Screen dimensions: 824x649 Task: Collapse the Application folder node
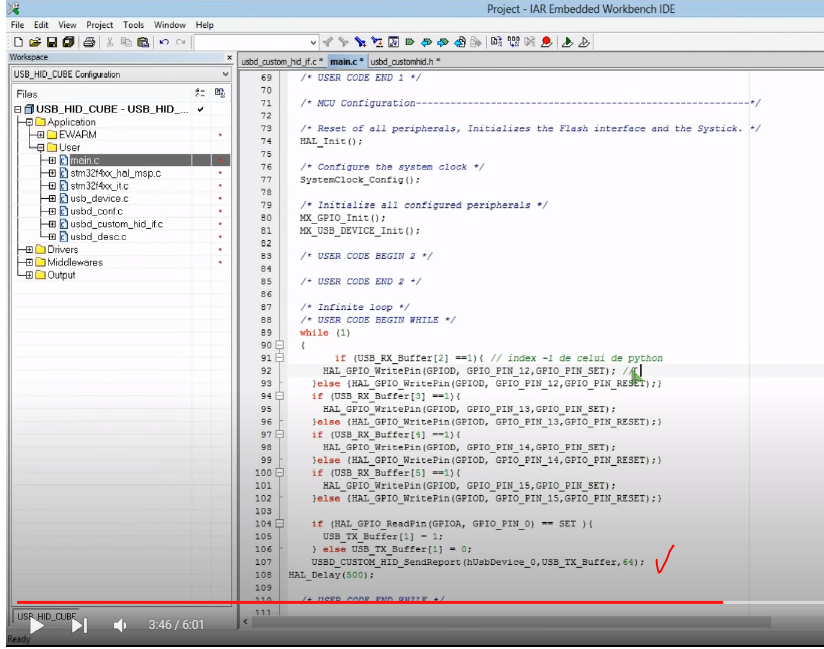point(29,122)
